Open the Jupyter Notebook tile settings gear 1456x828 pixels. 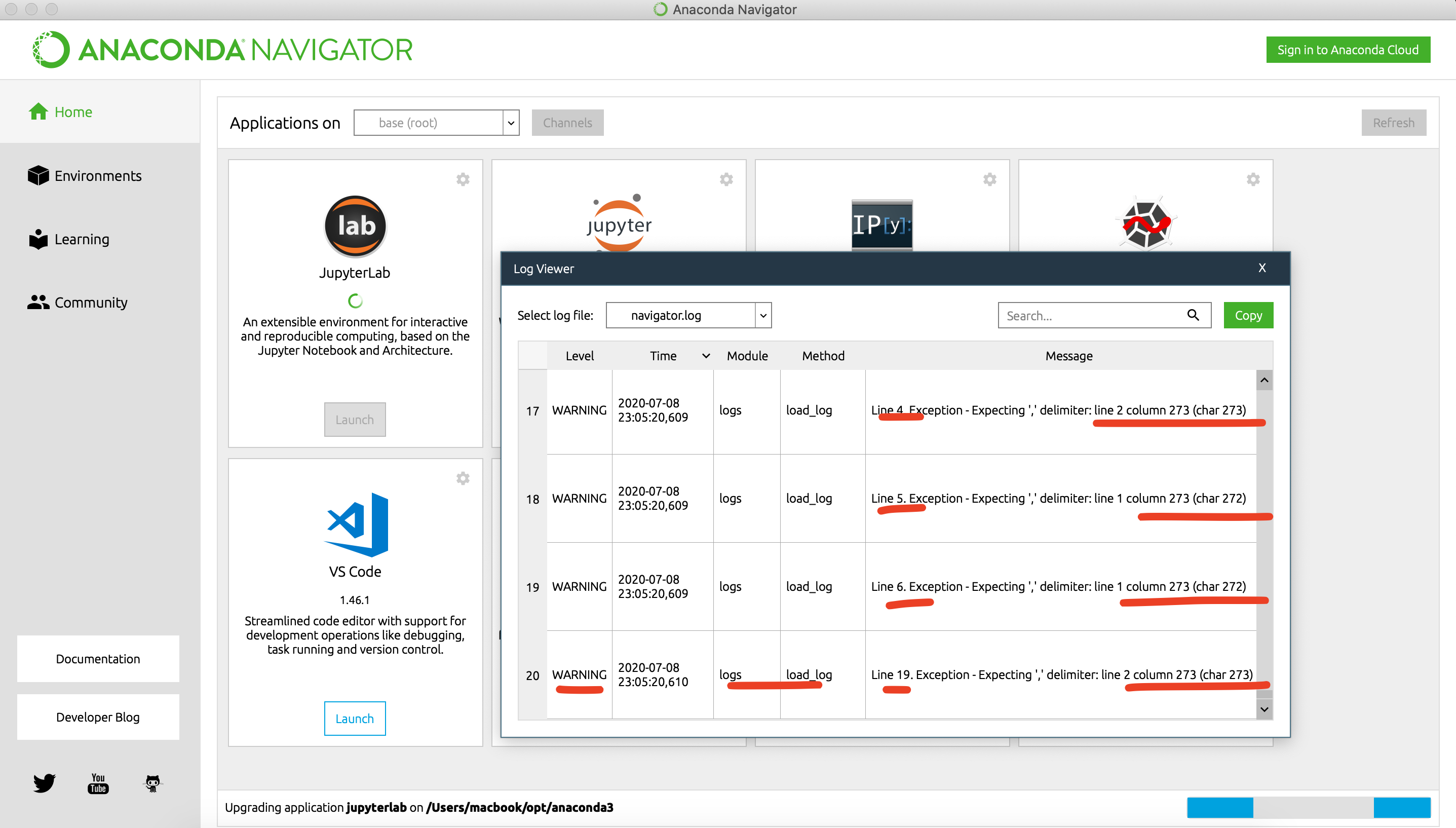click(726, 179)
